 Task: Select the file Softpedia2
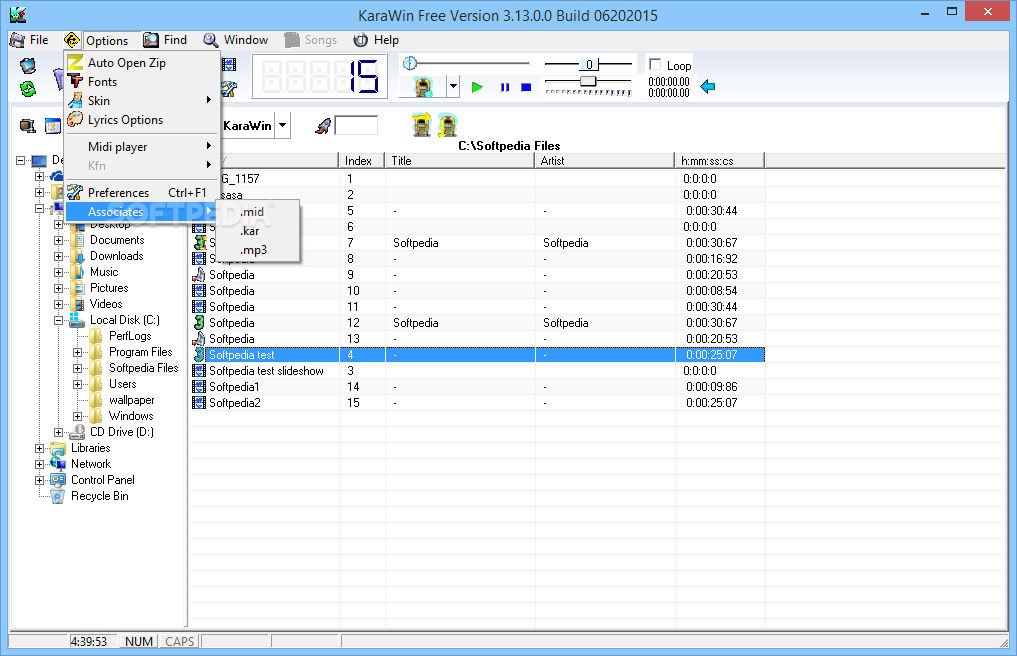tap(235, 403)
